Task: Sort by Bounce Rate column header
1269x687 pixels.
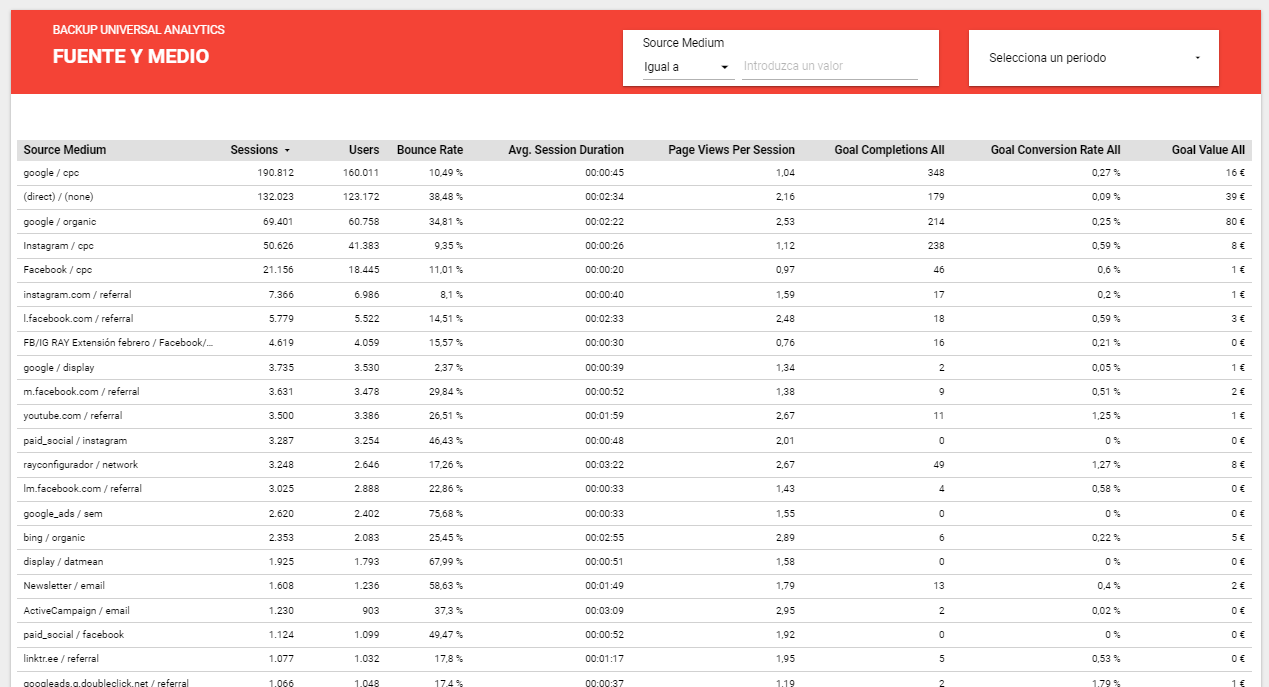Action: coord(430,150)
